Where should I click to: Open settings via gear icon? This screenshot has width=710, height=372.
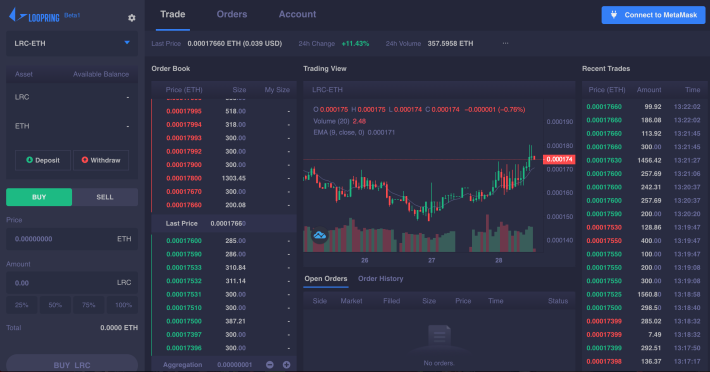[x=132, y=18]
